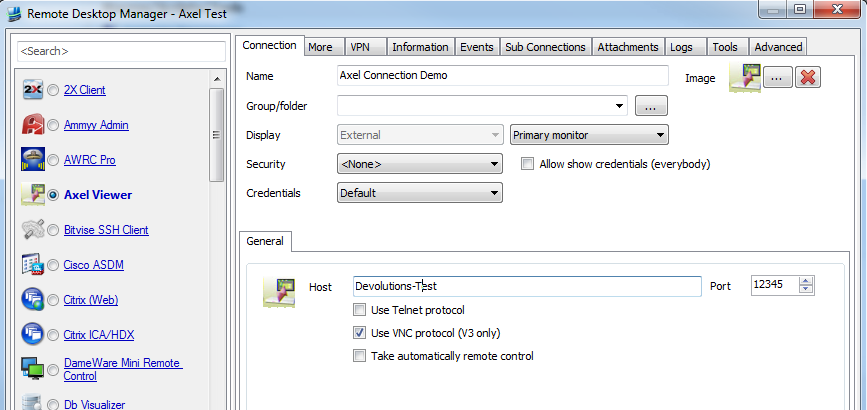Click the Bitvise SSH Client icon
Screen dimensions: 867x410
click(33, 230)
